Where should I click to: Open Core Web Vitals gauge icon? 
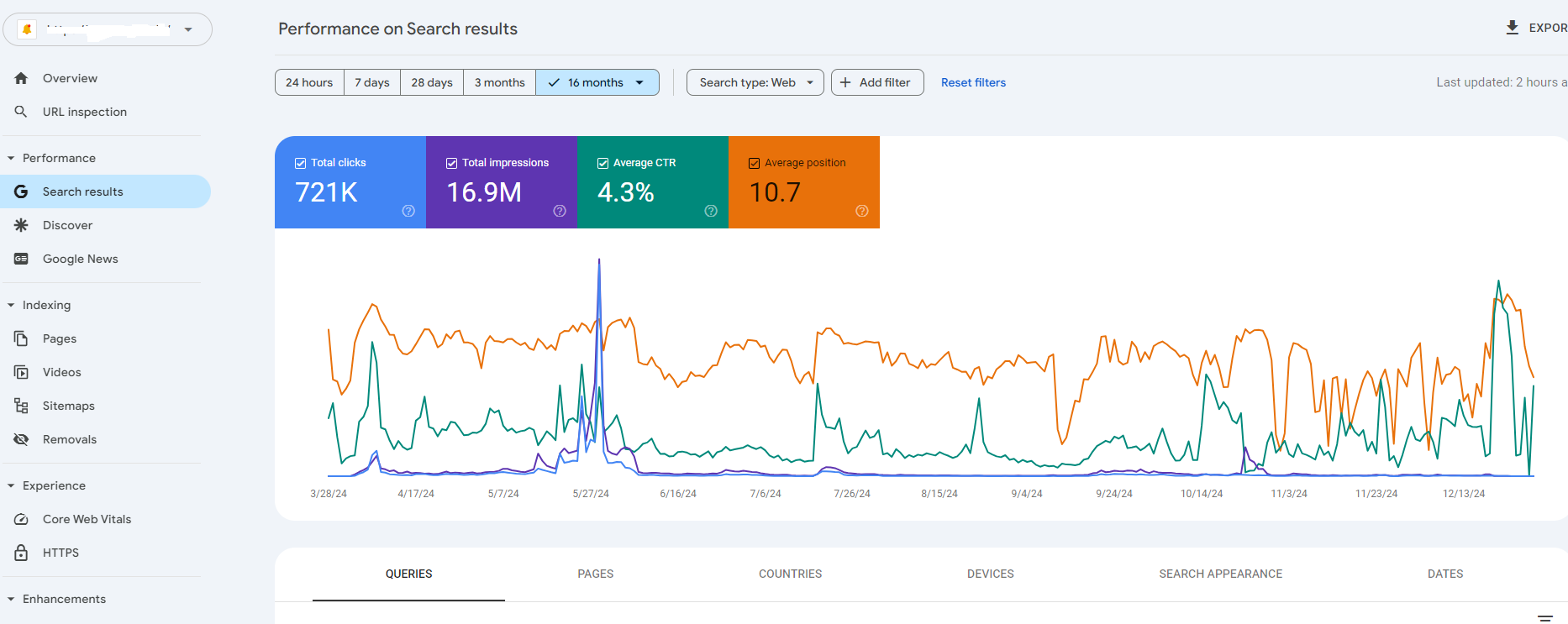click(22, 519)
